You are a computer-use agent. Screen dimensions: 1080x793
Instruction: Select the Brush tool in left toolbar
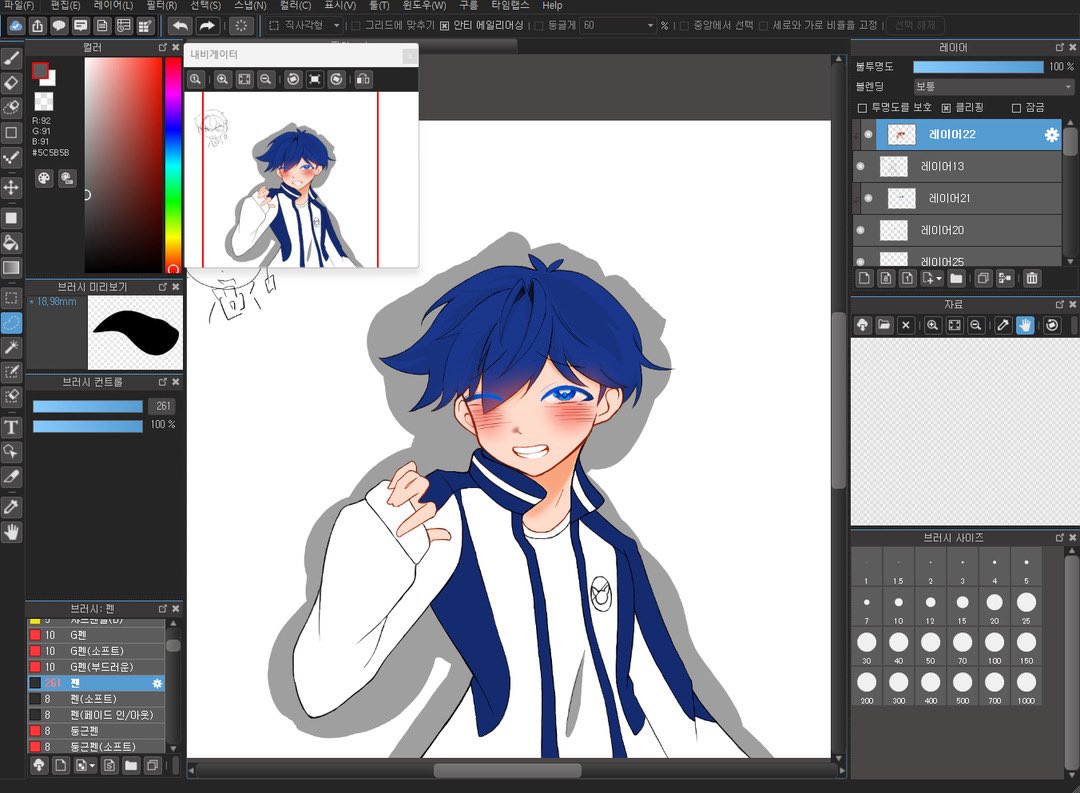[12, 58]
